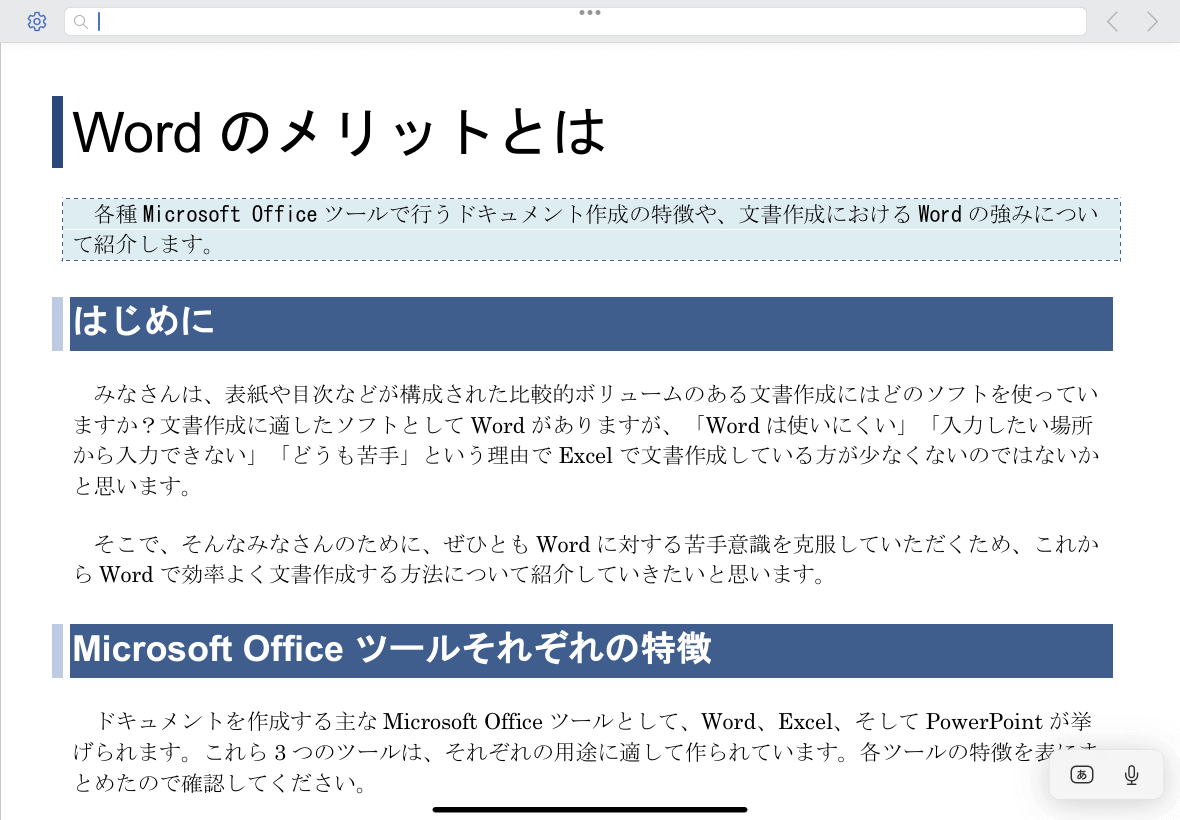
Task: Focus the search input field
Action: tap(575, 22)
